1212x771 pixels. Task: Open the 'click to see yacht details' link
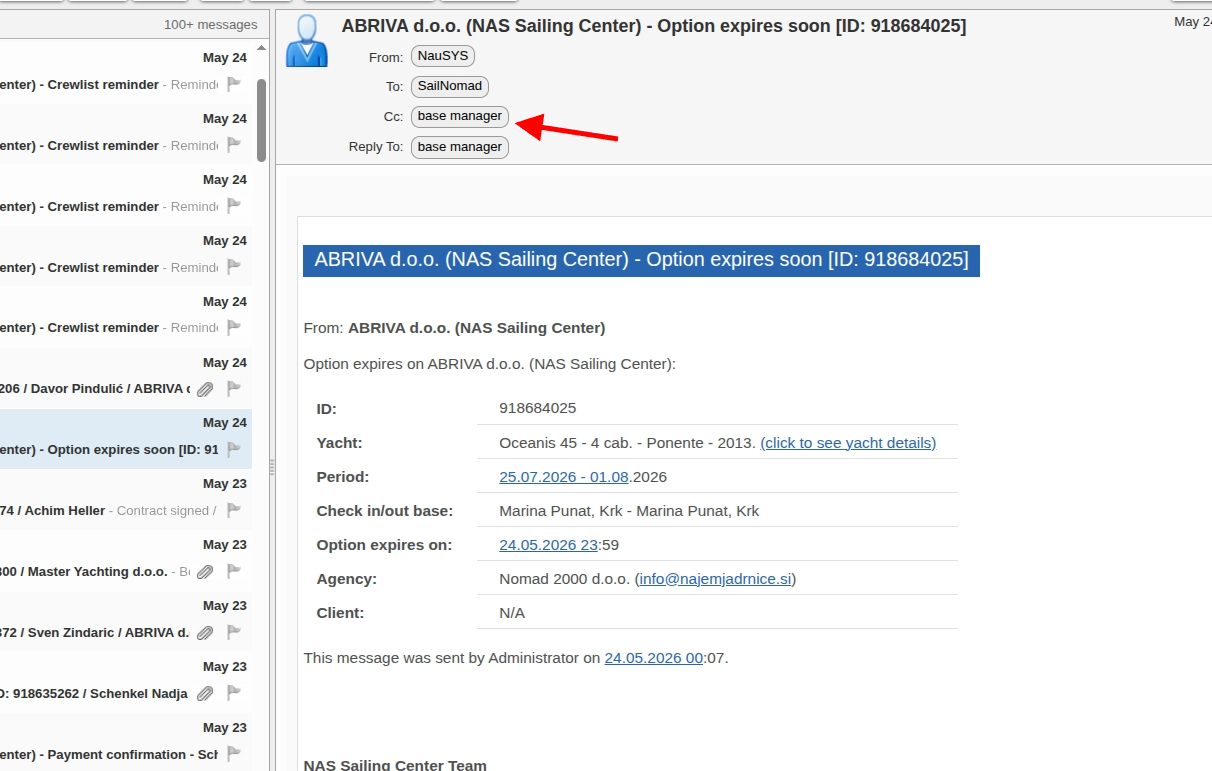coord(848,443)
